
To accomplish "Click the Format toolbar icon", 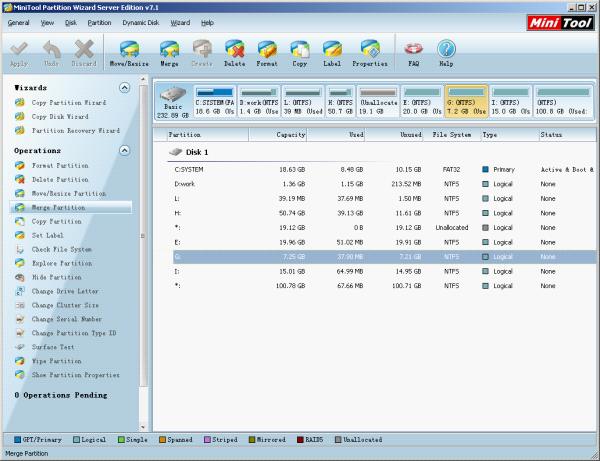I will [x=267, y=49].
